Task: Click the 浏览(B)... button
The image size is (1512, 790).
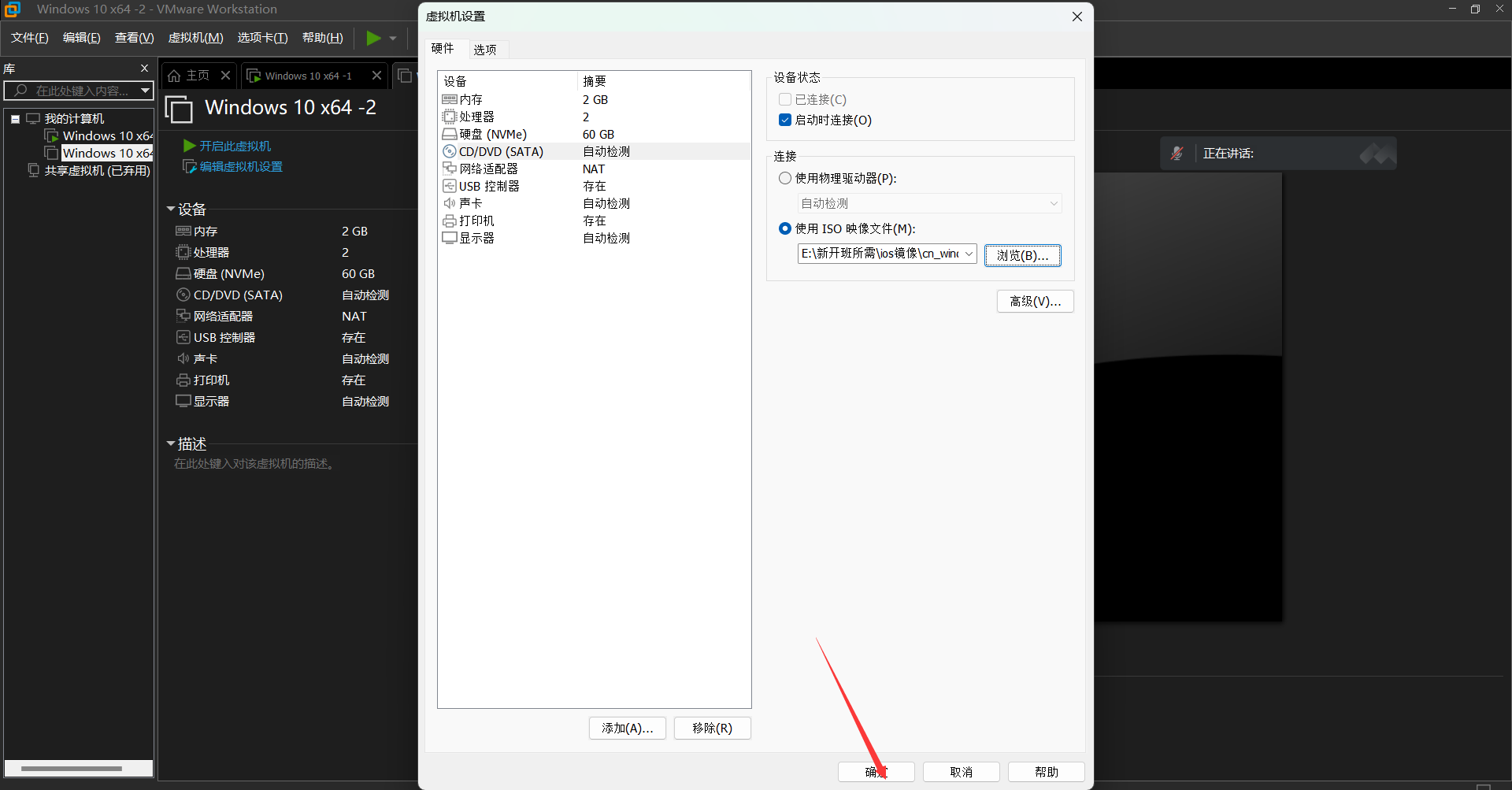Action: coord(1023,255)
